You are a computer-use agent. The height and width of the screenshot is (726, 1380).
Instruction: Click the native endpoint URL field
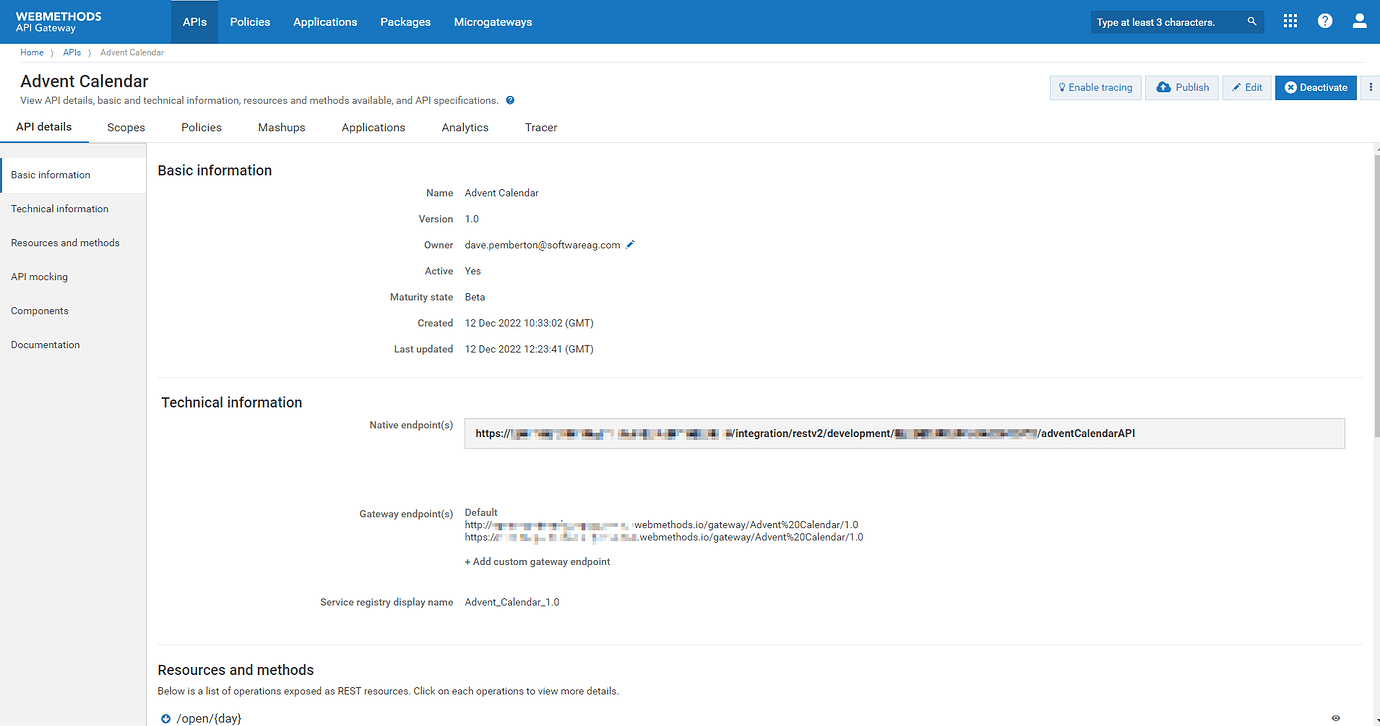tap(904, 433)
